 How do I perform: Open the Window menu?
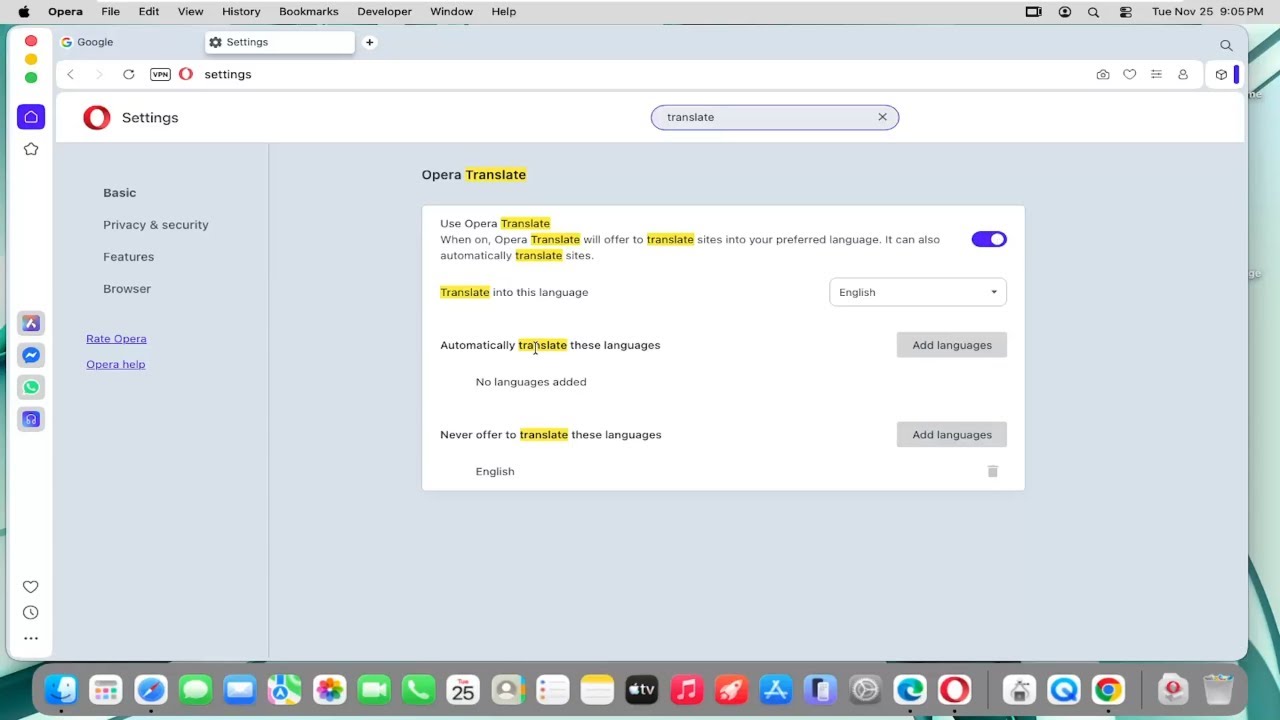451,12
